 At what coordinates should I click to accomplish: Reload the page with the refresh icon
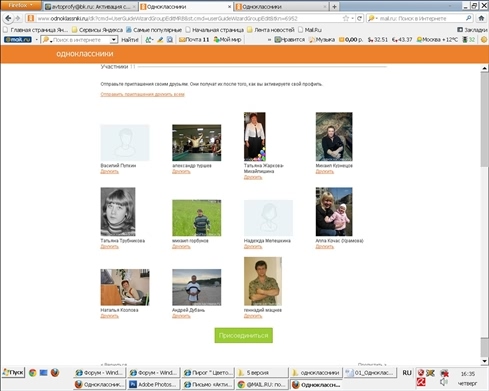359,18
